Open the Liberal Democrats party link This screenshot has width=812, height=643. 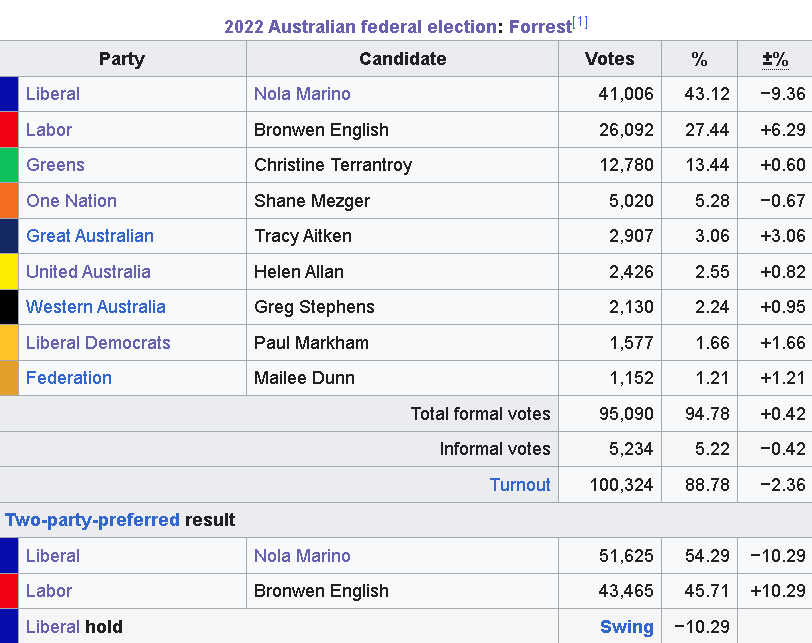pyautogui.click(x=98, y=342)
